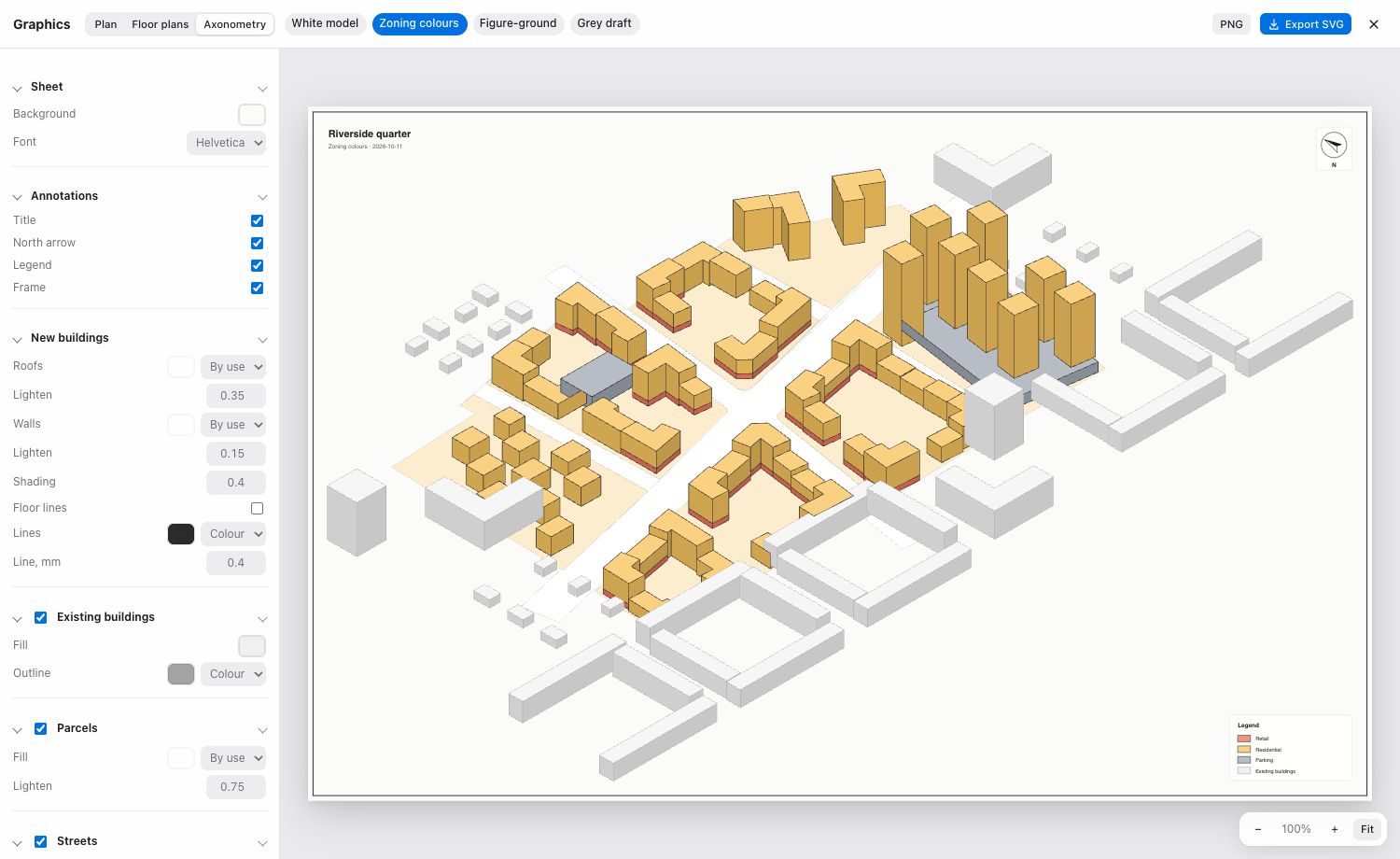Open the Existing buildings options chevron

tap(262, 618)
